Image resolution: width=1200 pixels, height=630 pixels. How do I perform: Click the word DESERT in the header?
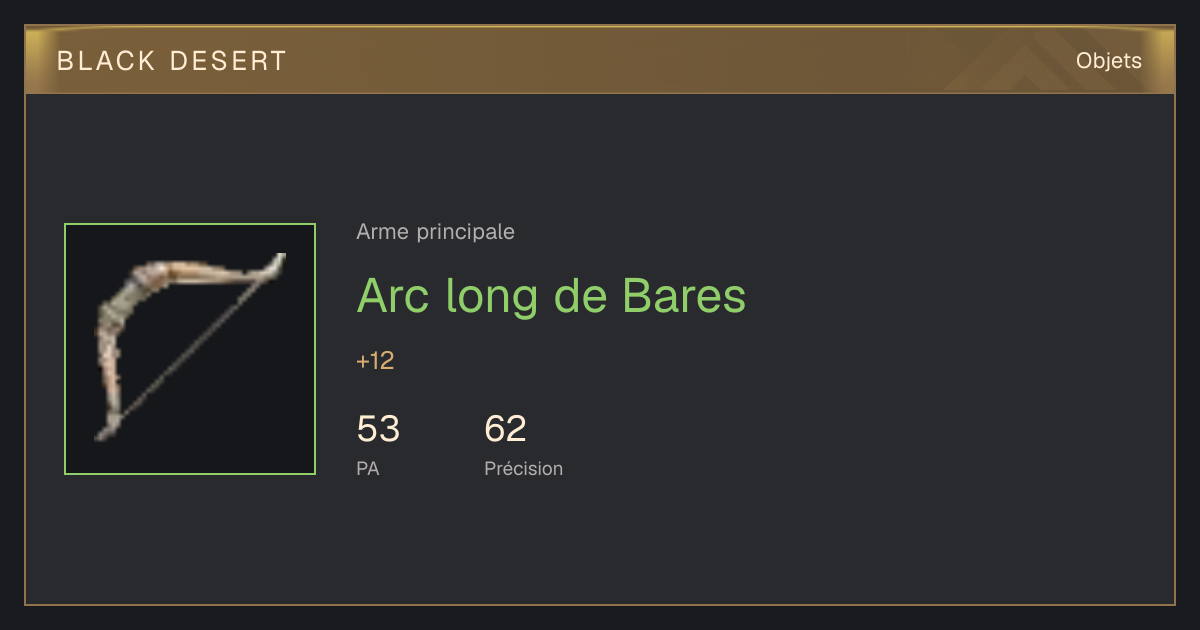[x=228, y=61]
